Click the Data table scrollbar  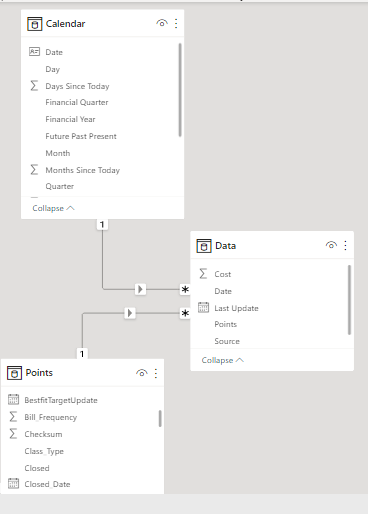349,300
